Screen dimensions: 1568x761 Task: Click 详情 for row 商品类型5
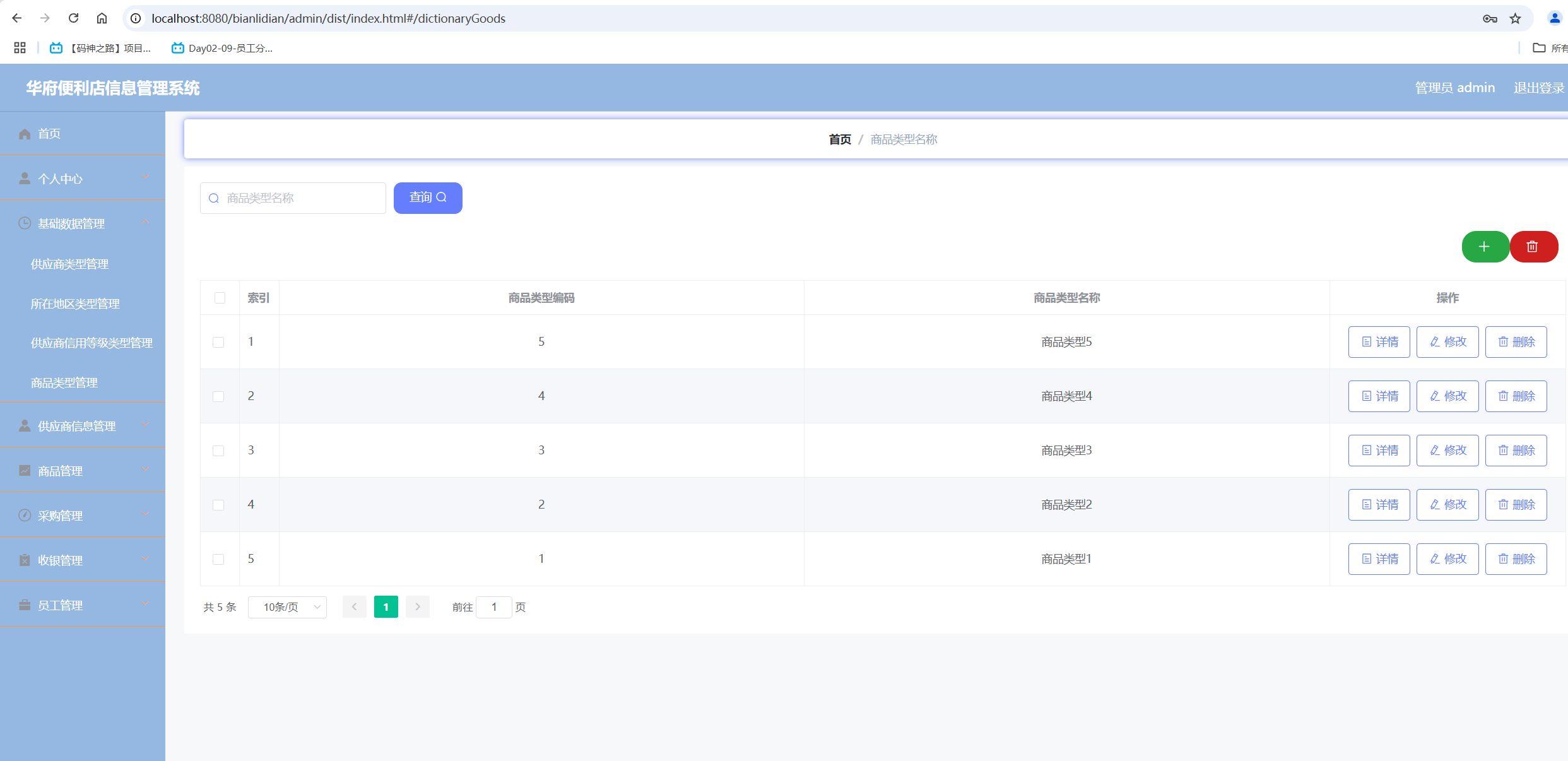[1379, 342]
